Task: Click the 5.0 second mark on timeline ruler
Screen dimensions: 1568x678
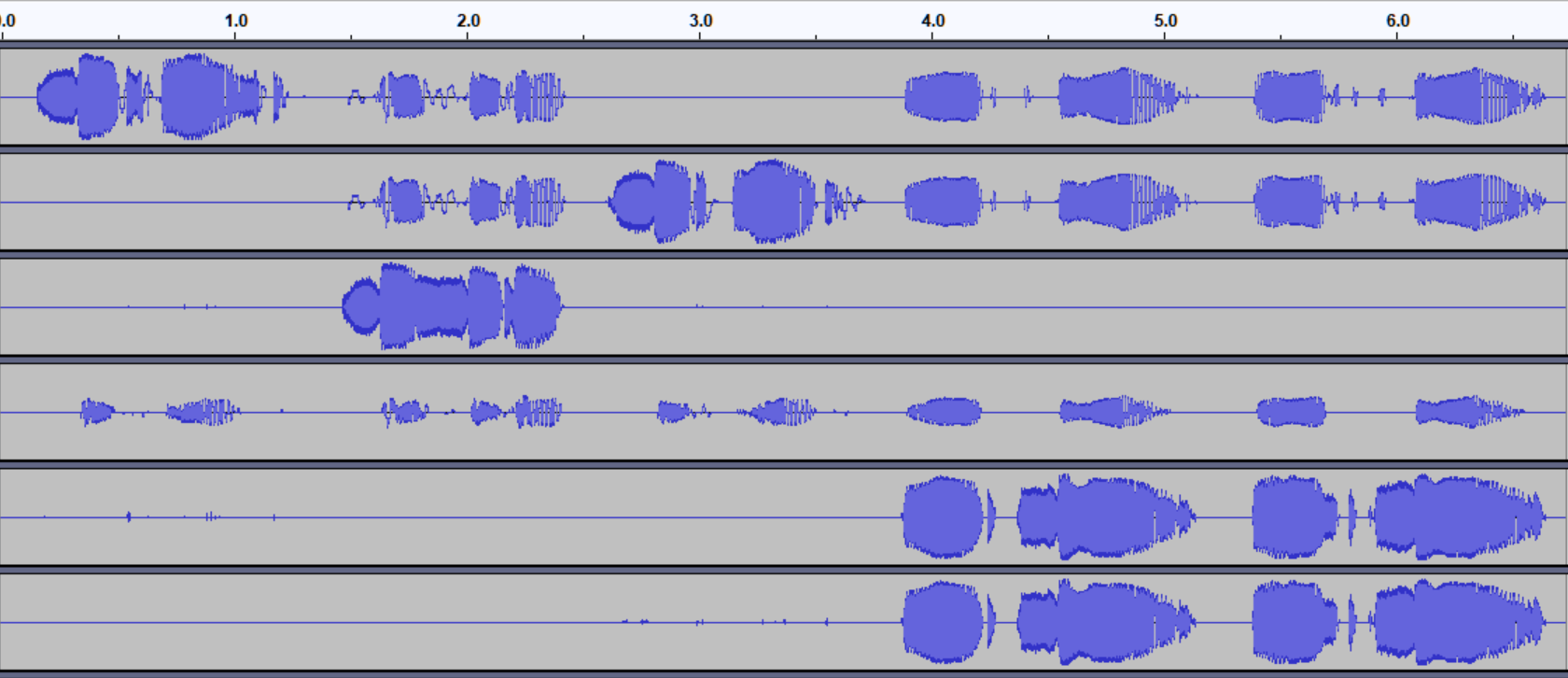Action: tap(1166, 21)
